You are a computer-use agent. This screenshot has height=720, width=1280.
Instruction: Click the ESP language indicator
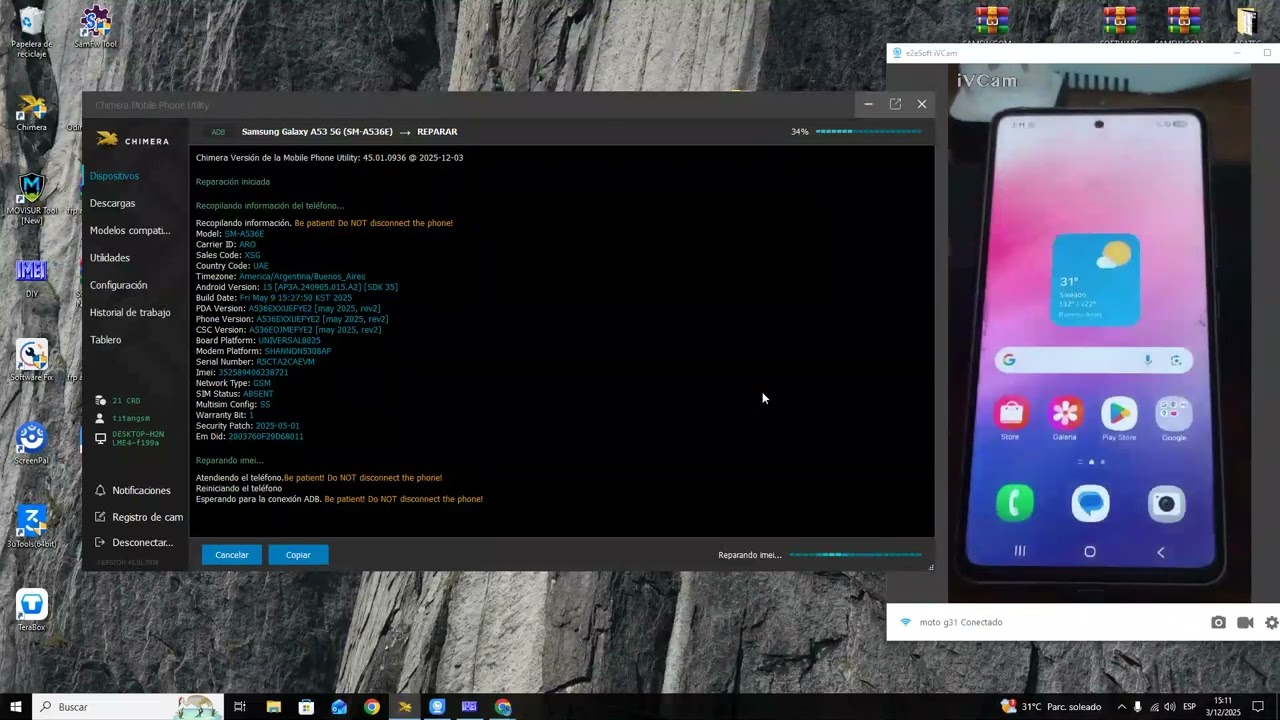click(1190, 707)
